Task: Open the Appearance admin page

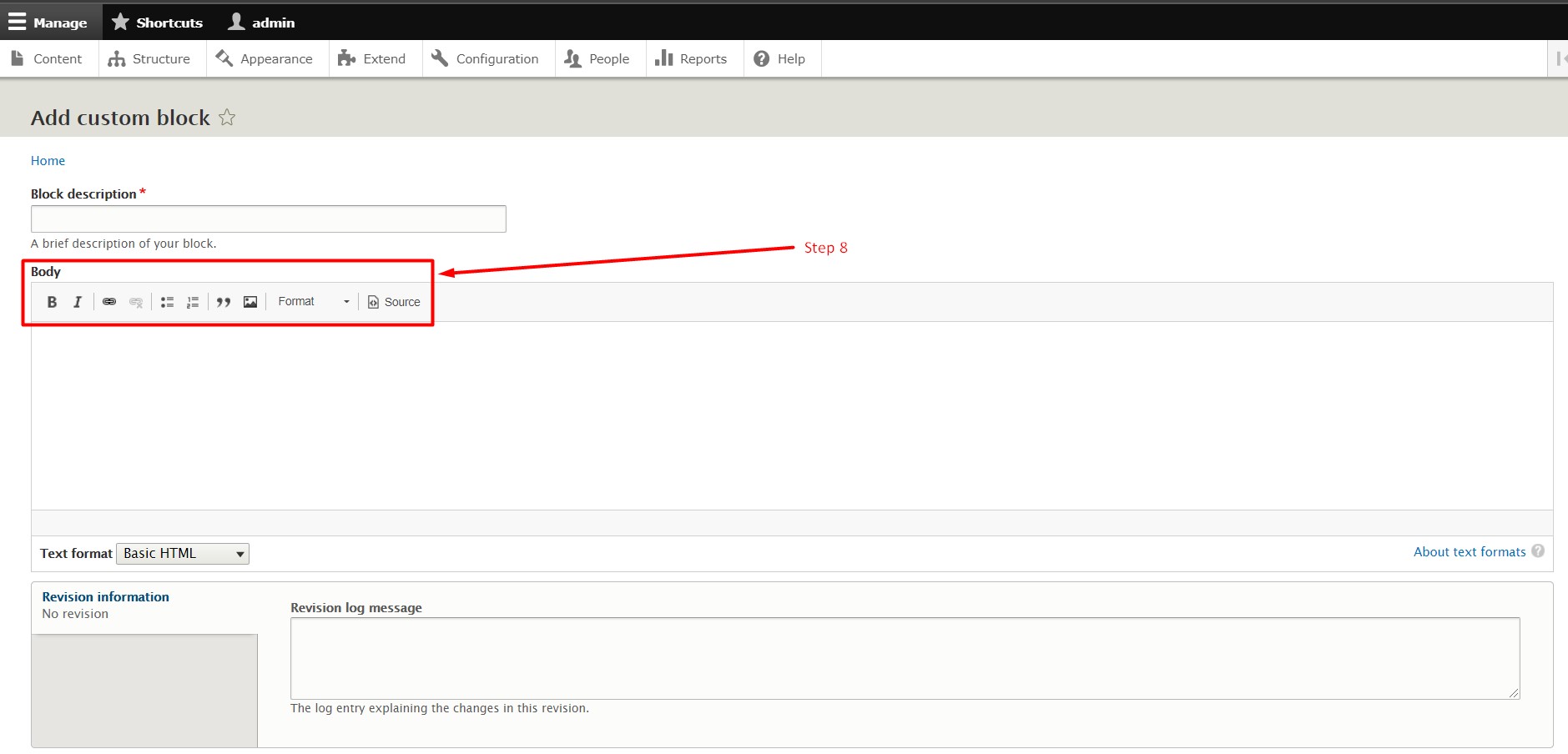Action: (265, 58)
